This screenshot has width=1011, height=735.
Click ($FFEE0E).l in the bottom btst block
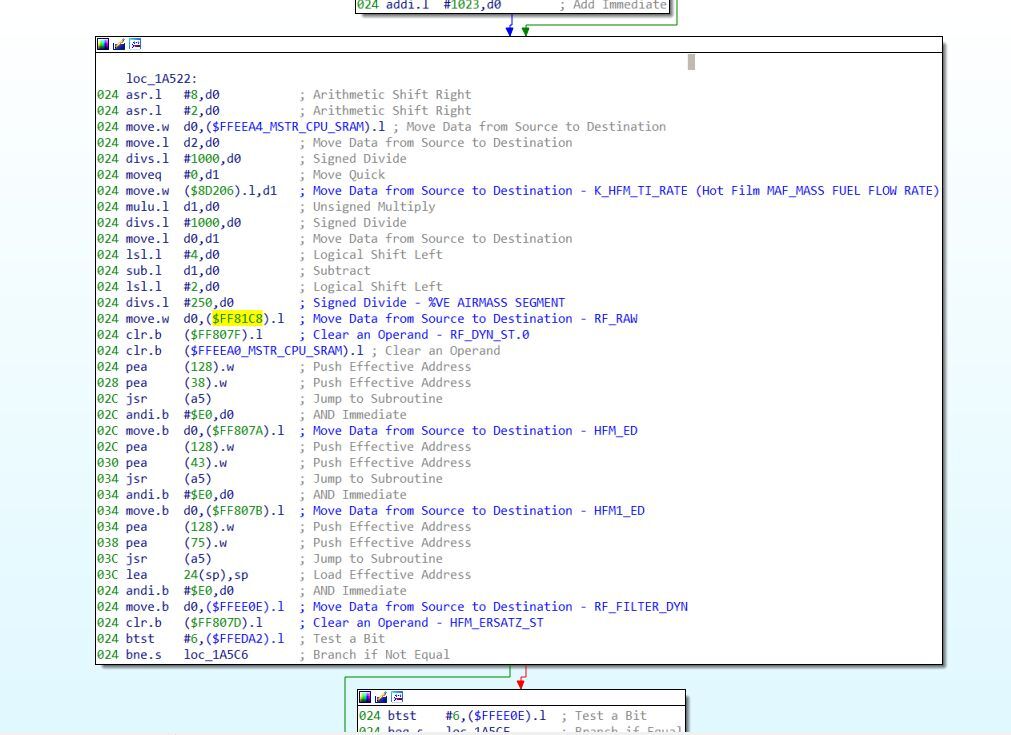[x=507, y=716]
